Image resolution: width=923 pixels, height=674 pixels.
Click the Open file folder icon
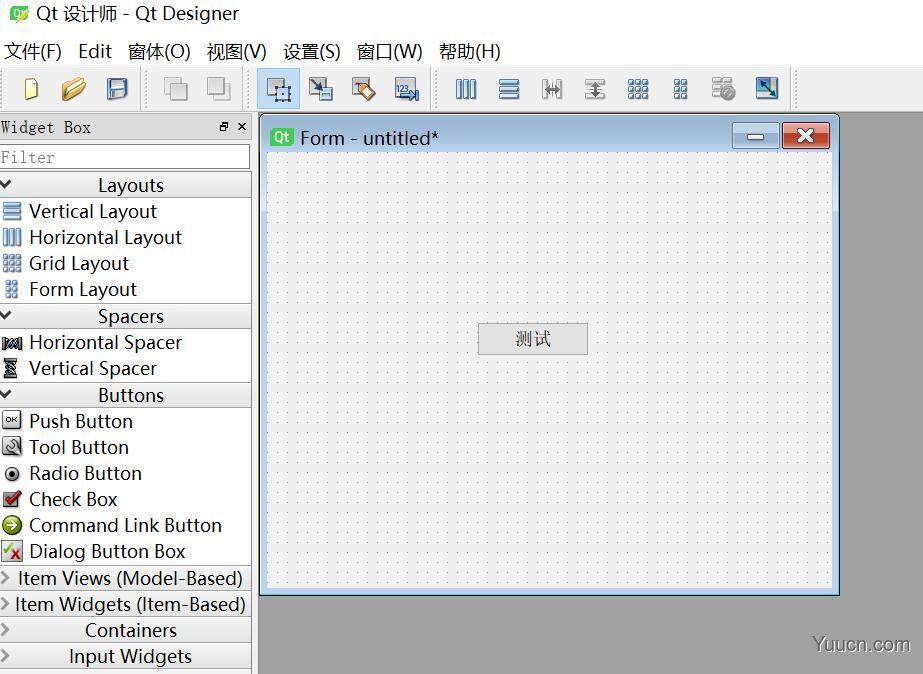click(74, 89)
